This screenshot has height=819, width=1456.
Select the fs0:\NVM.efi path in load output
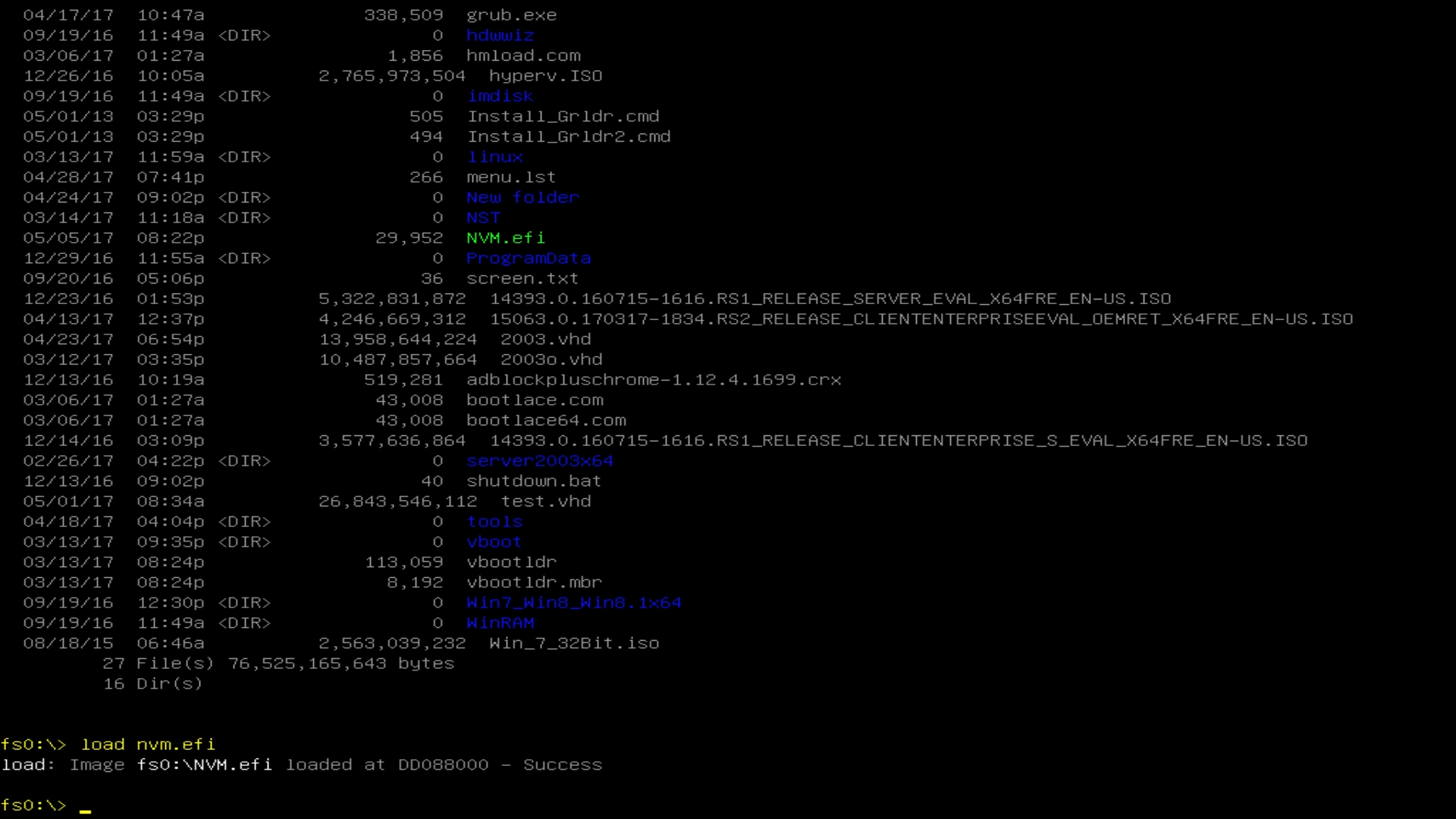click(205, 765)
